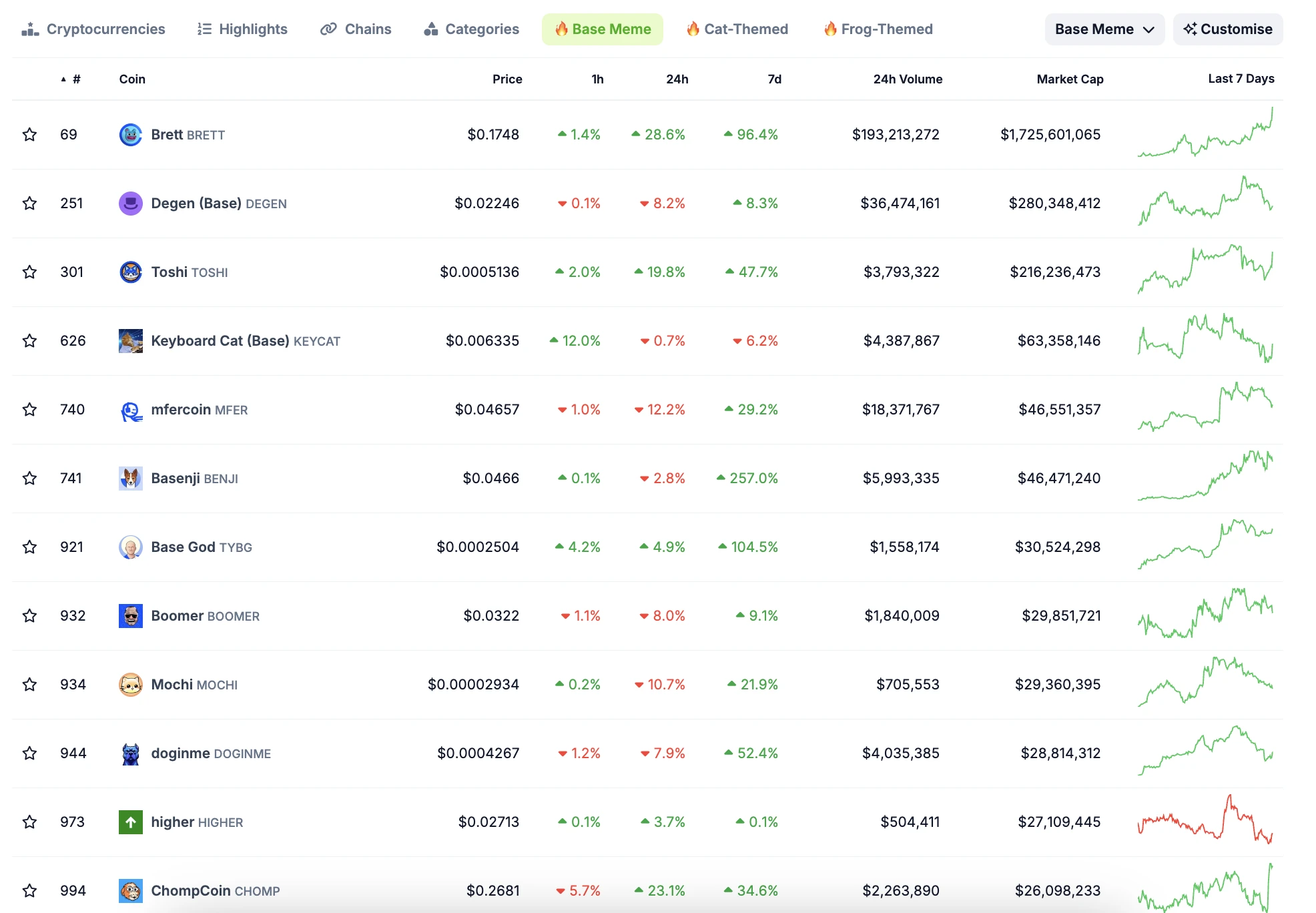Star Brett to add to watchlist
This screenshot has width=1316, height=913.
click(x=29, y=135)
